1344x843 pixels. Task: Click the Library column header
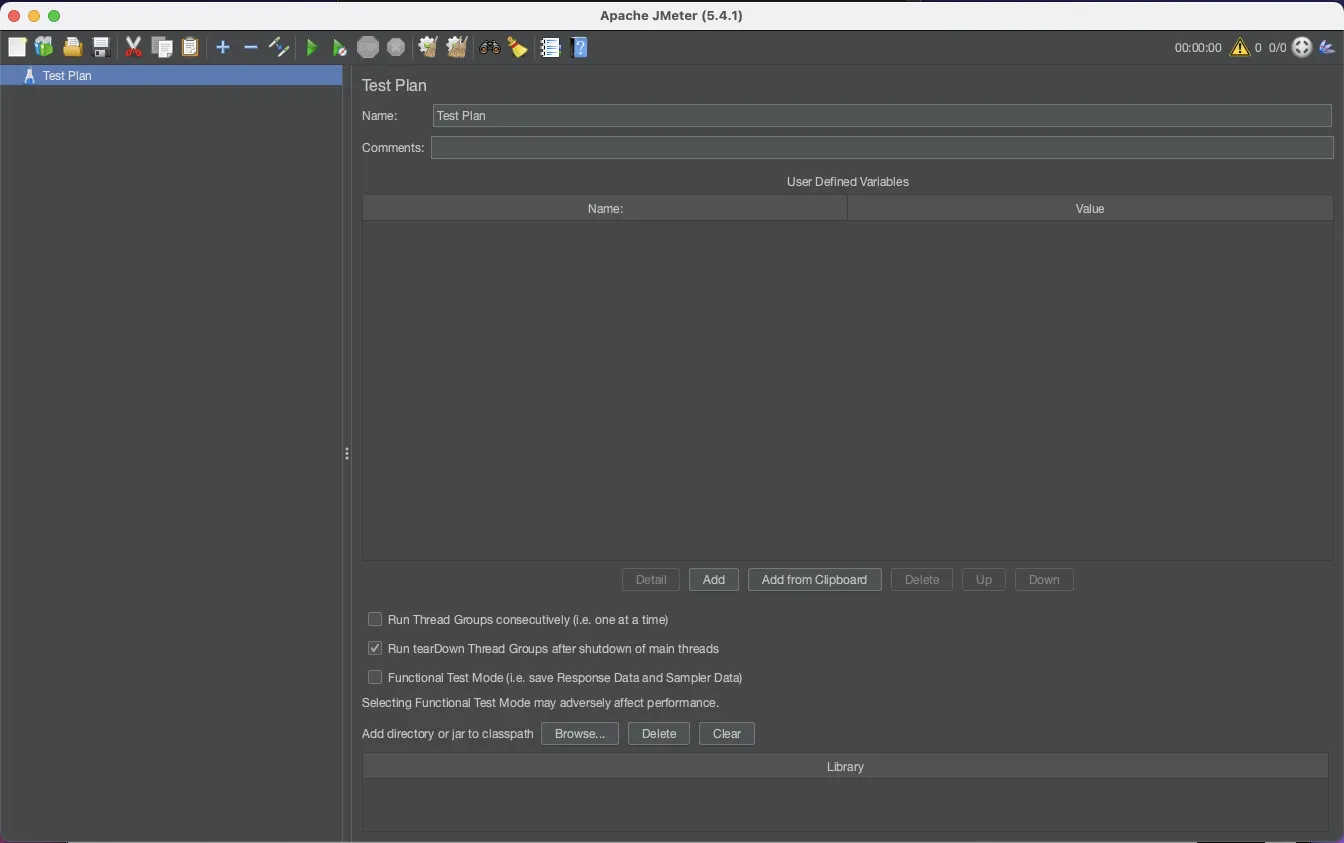846,766
